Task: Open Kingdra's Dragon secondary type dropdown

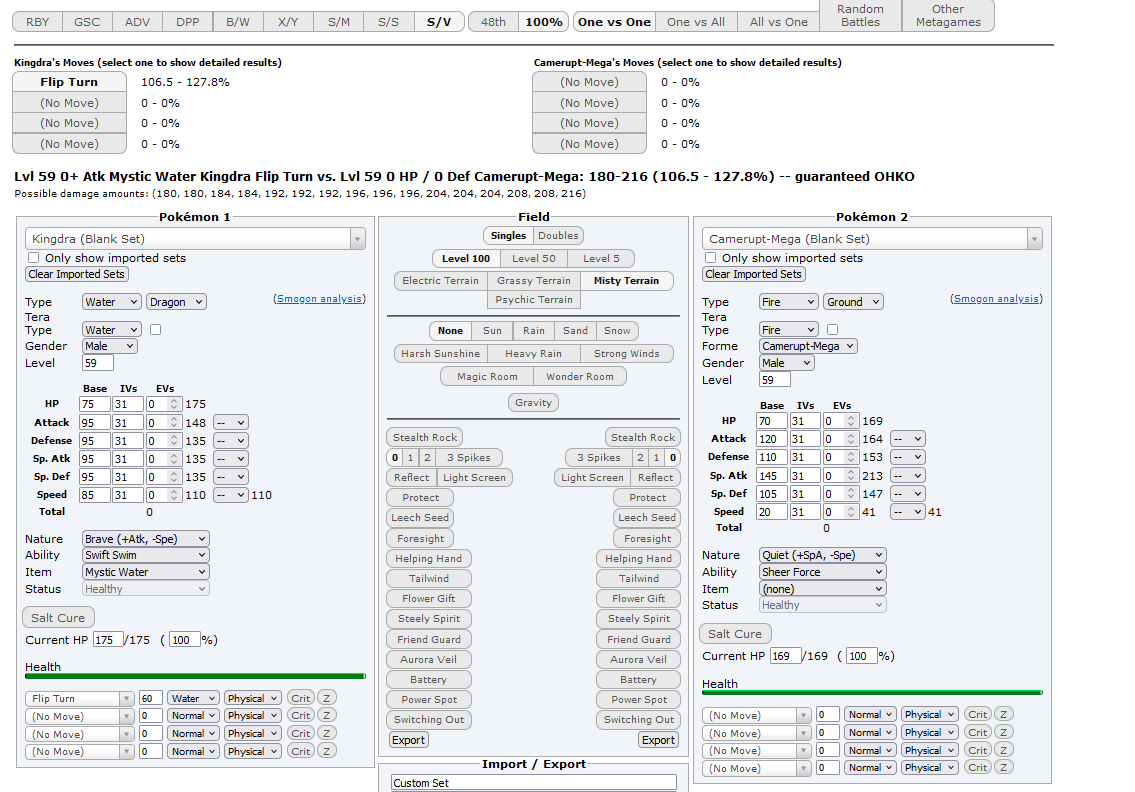Action: [177, 302]
